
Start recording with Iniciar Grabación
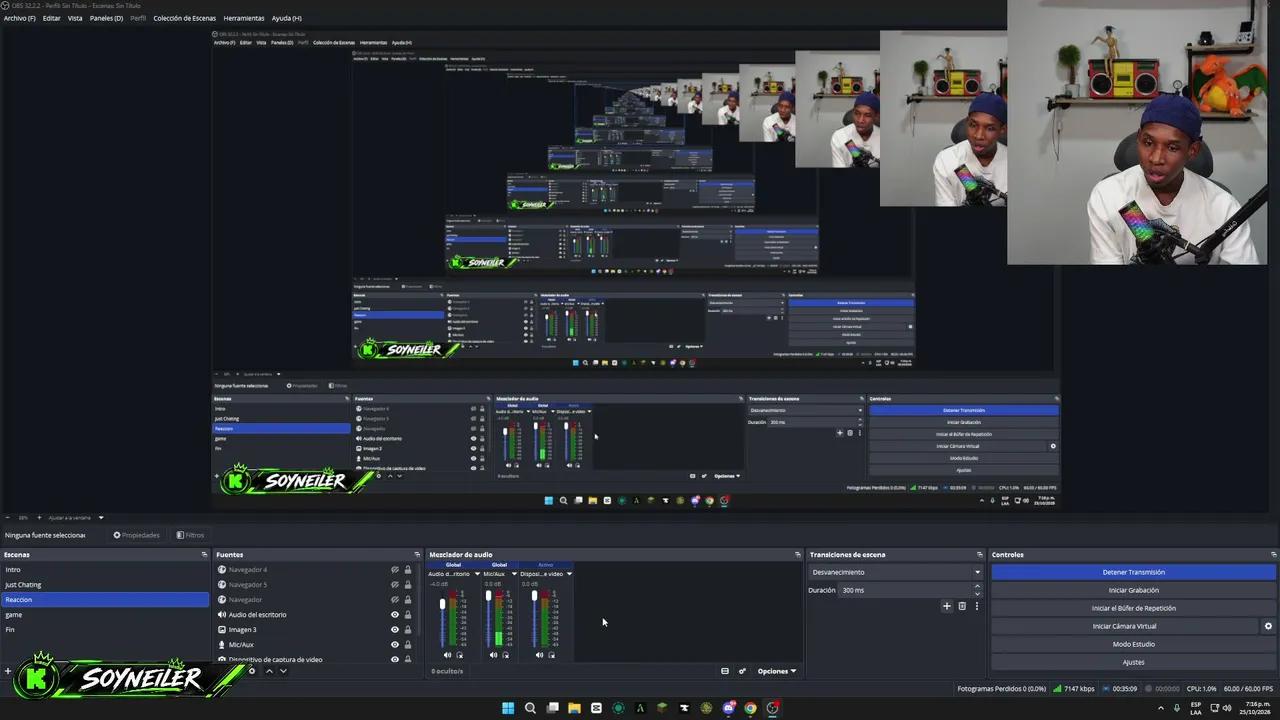coord(1134,590)
